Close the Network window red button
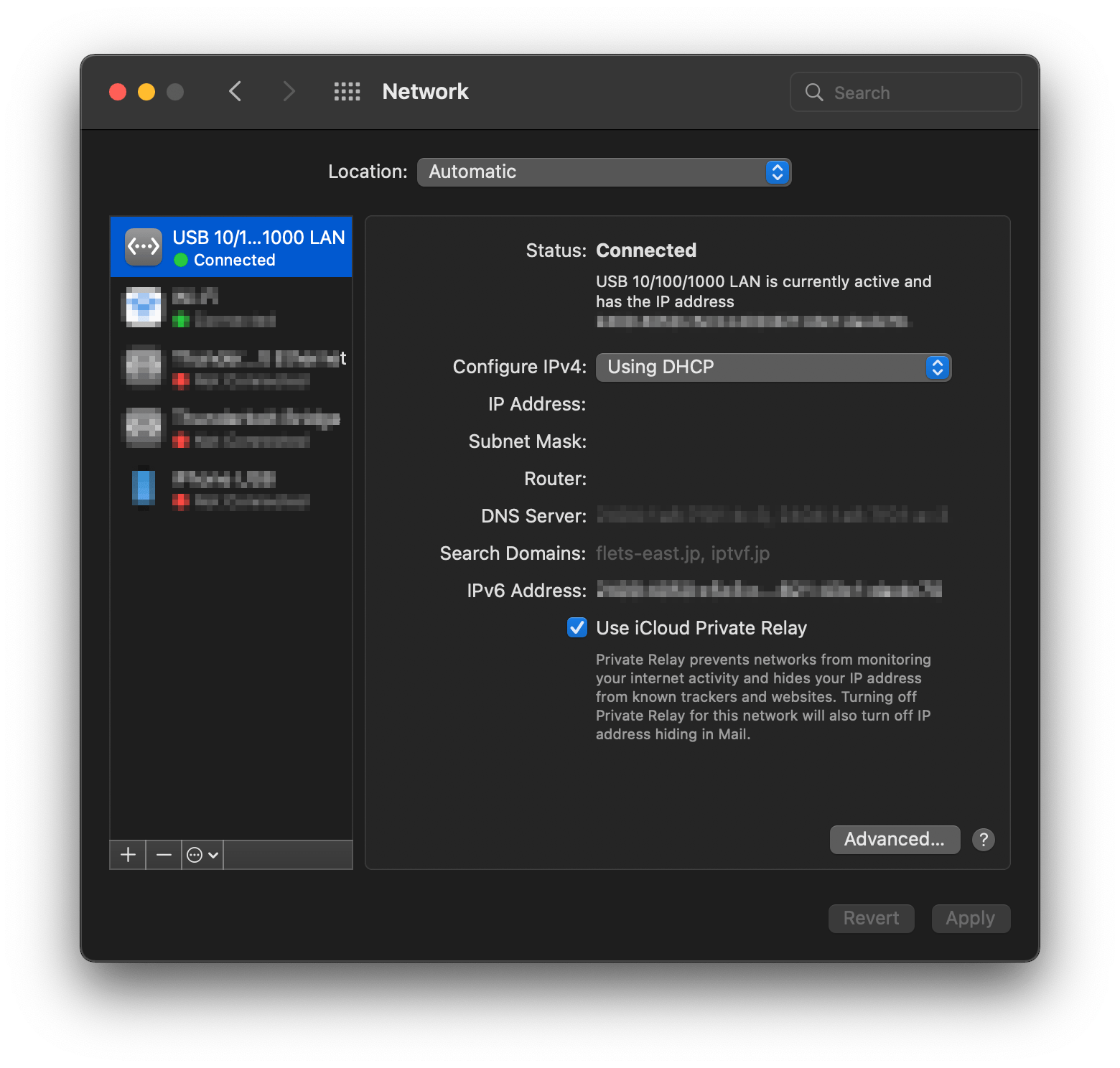This screenshot has width=1120, height=1068. 118,92
